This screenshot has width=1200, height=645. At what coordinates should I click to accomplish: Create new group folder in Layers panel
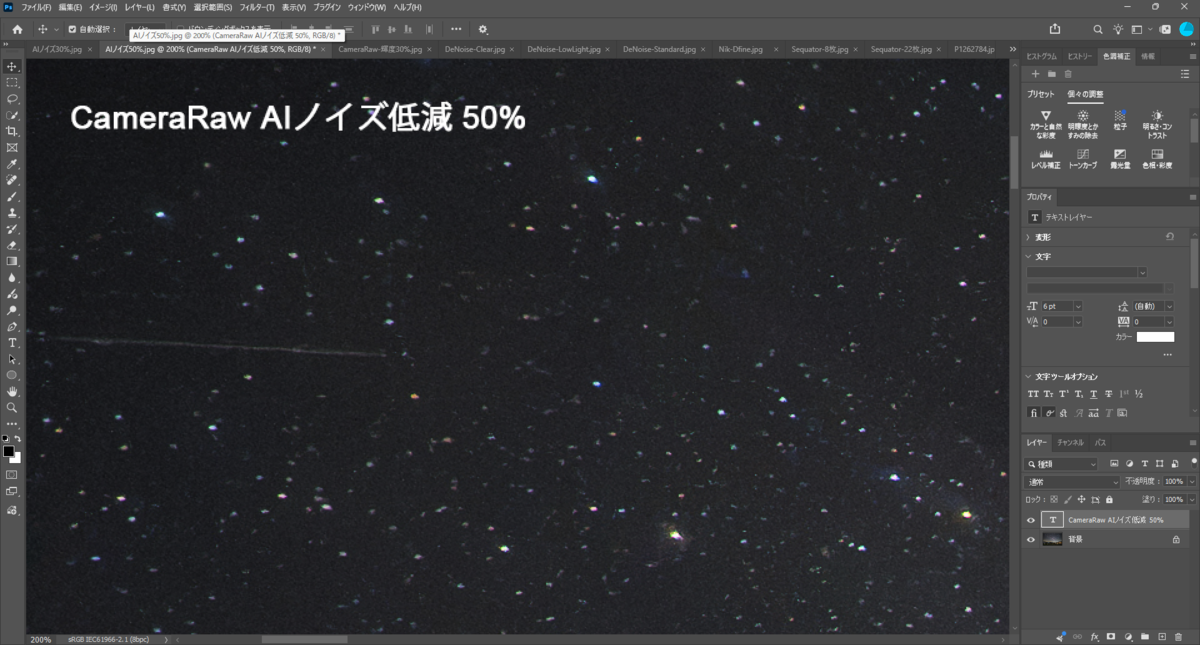click(1145, 636)
